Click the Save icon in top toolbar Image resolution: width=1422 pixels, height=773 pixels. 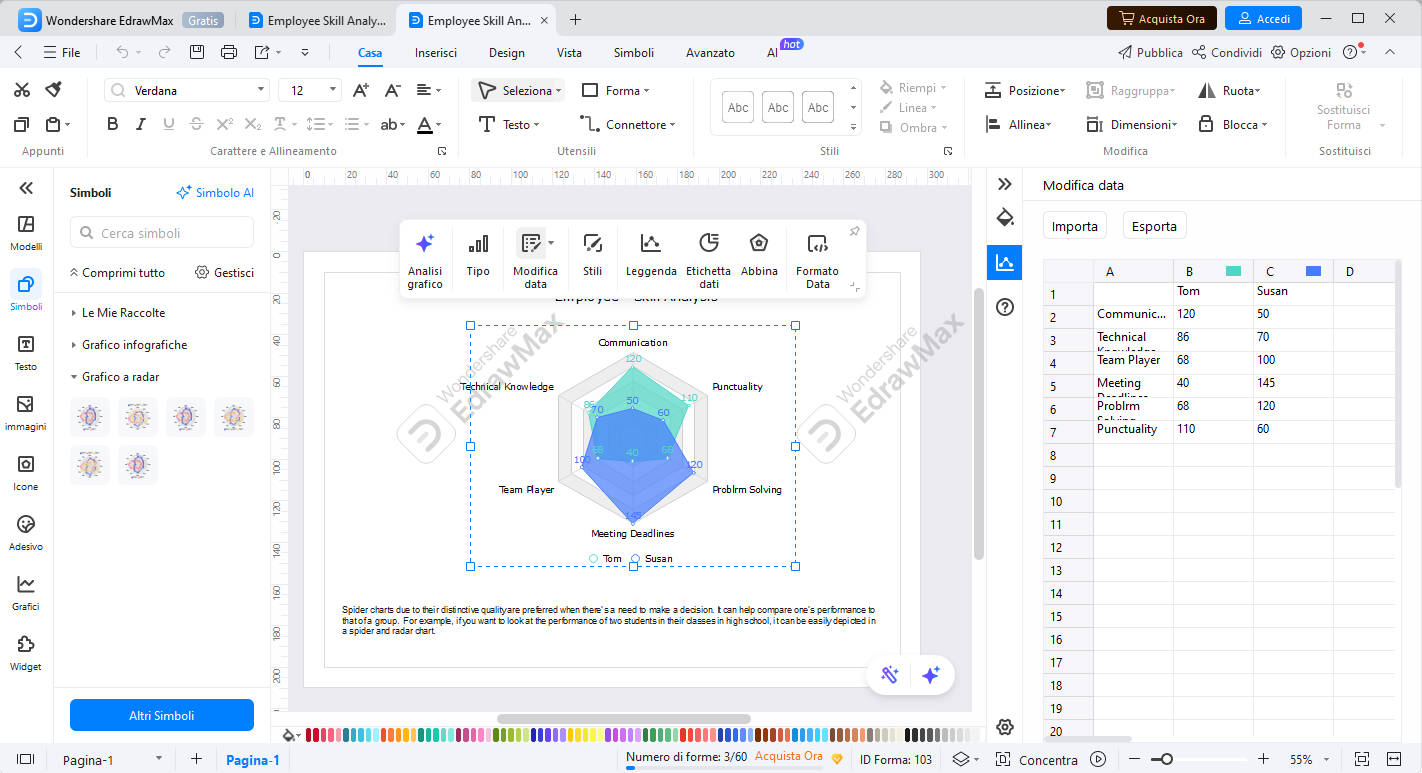point(197,52)
